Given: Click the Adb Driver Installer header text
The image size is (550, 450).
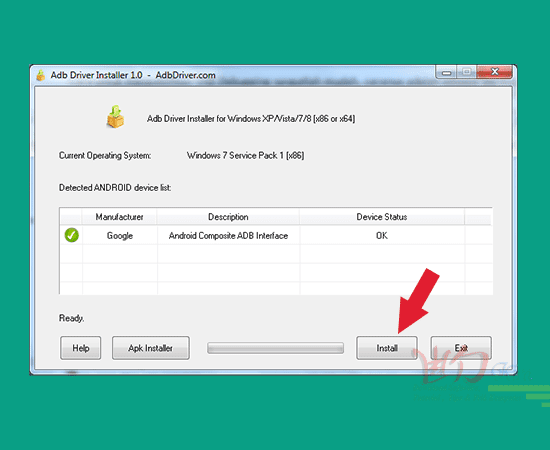Looking at the screenshot, I should pyautogui.click(x=251, y=119).
